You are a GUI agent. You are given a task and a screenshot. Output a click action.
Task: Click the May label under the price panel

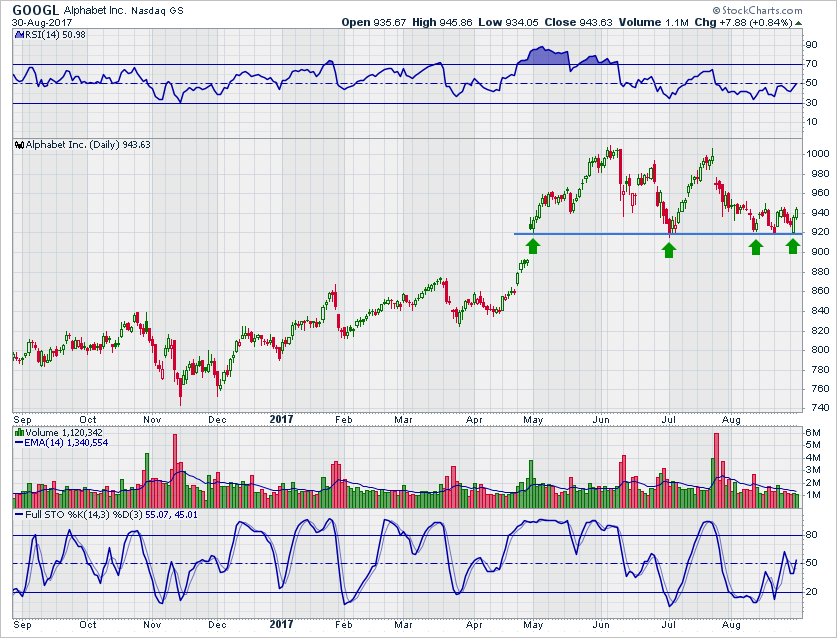(533, 420)
